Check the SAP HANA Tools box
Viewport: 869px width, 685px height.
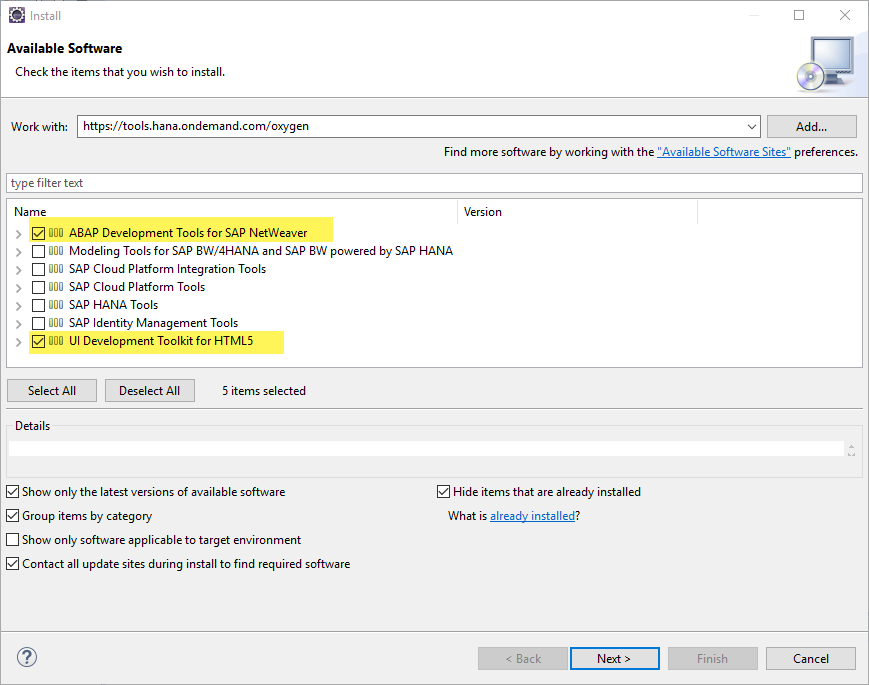[38, 305]
